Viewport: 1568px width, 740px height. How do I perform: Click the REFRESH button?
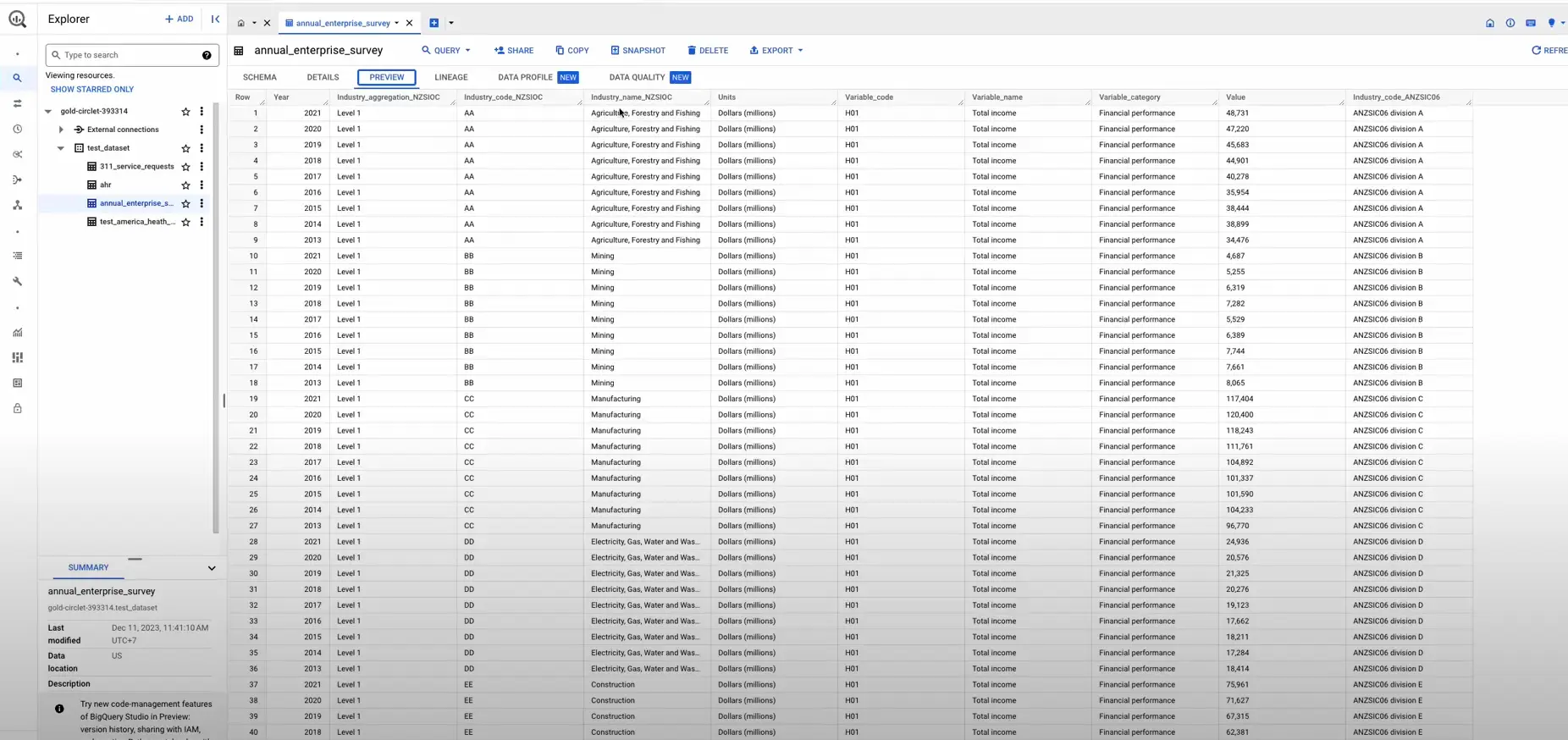point(1549,51)
